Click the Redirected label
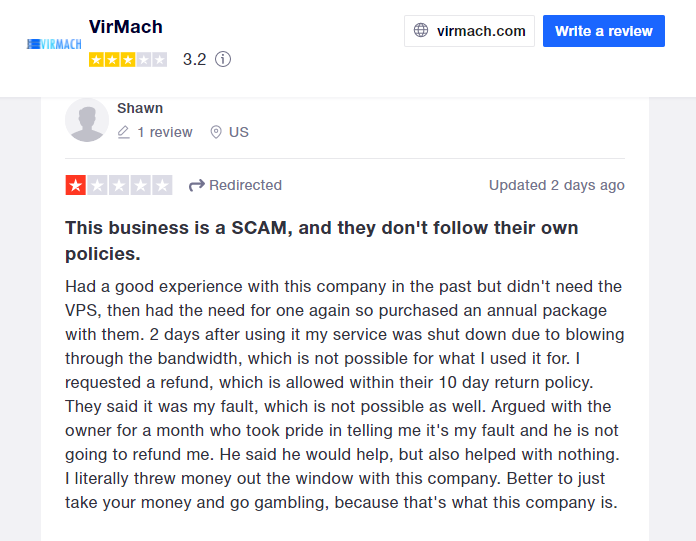696x541 pixels. click(245, 185)
